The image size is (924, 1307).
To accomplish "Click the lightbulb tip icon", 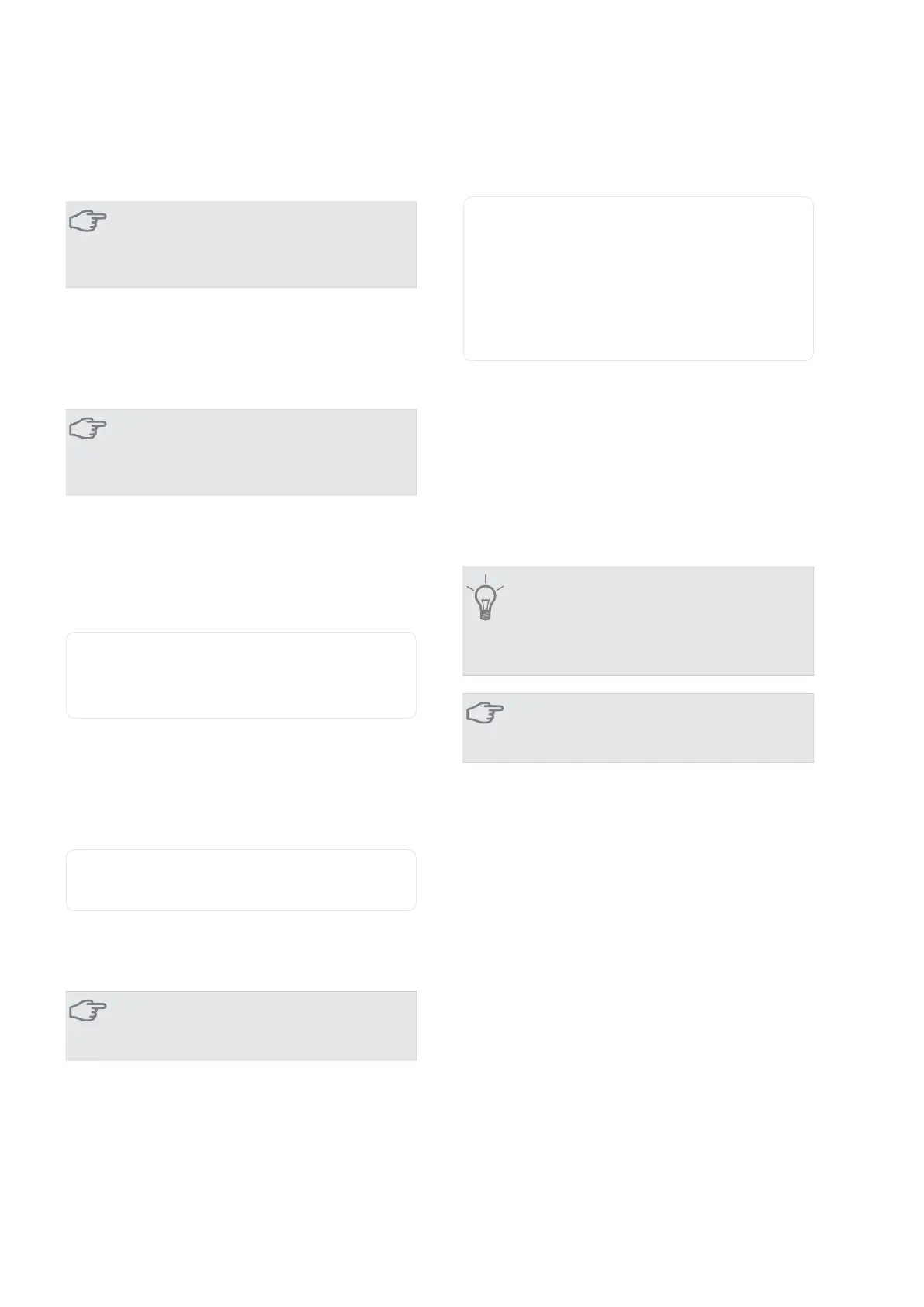I will 485,598.
